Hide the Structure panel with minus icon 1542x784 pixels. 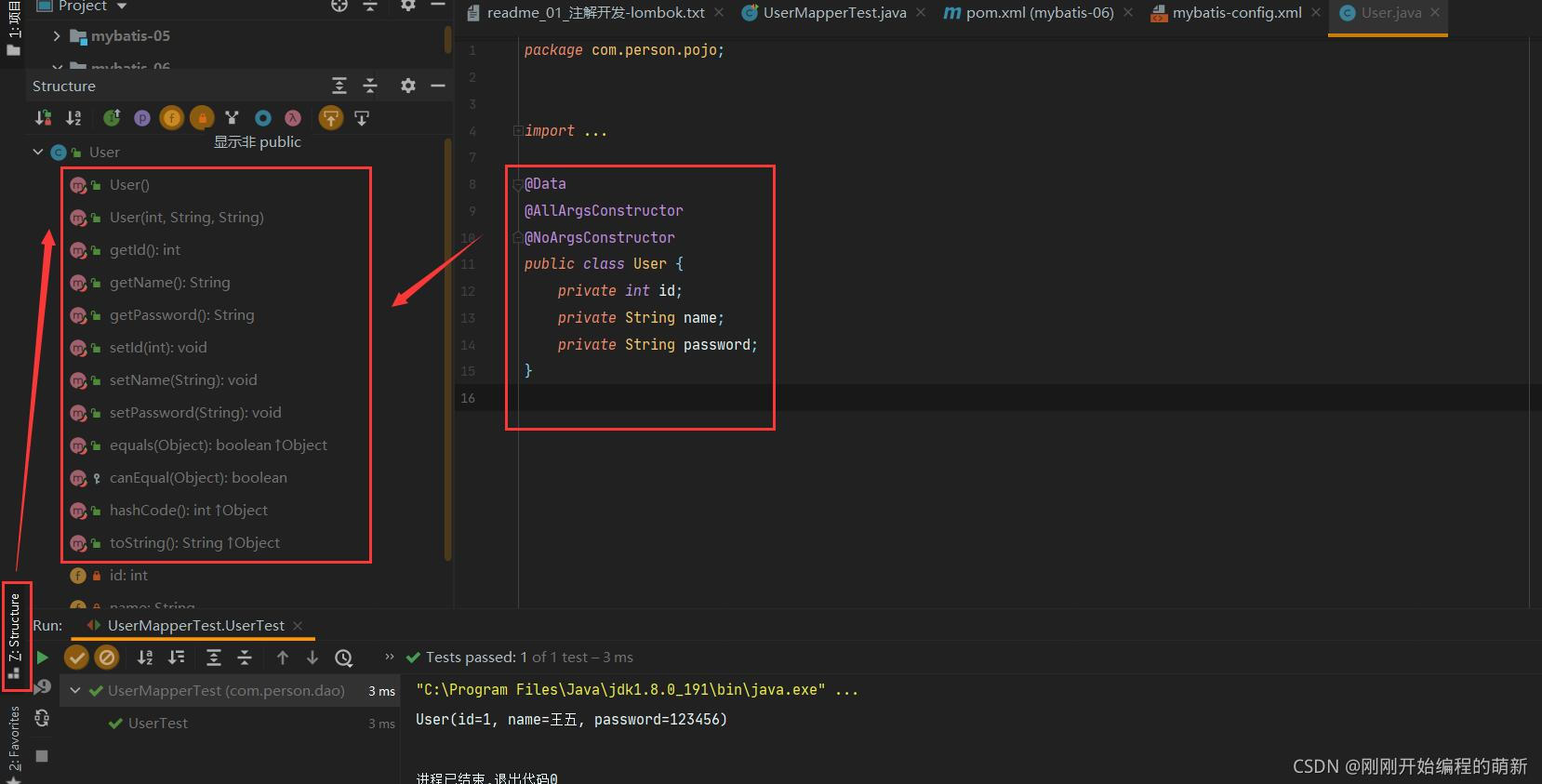click(438, 86)
